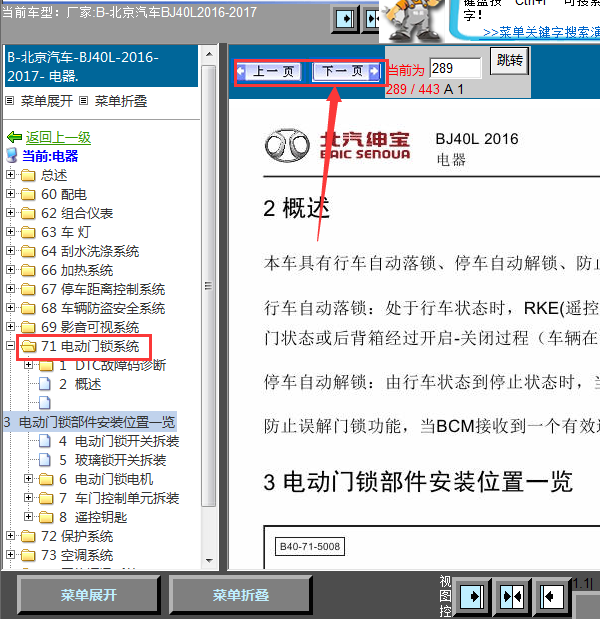Click the sidebar scrollbar up arrow
The width and height of the screenshot is (600, 619).
pos(210,54)
